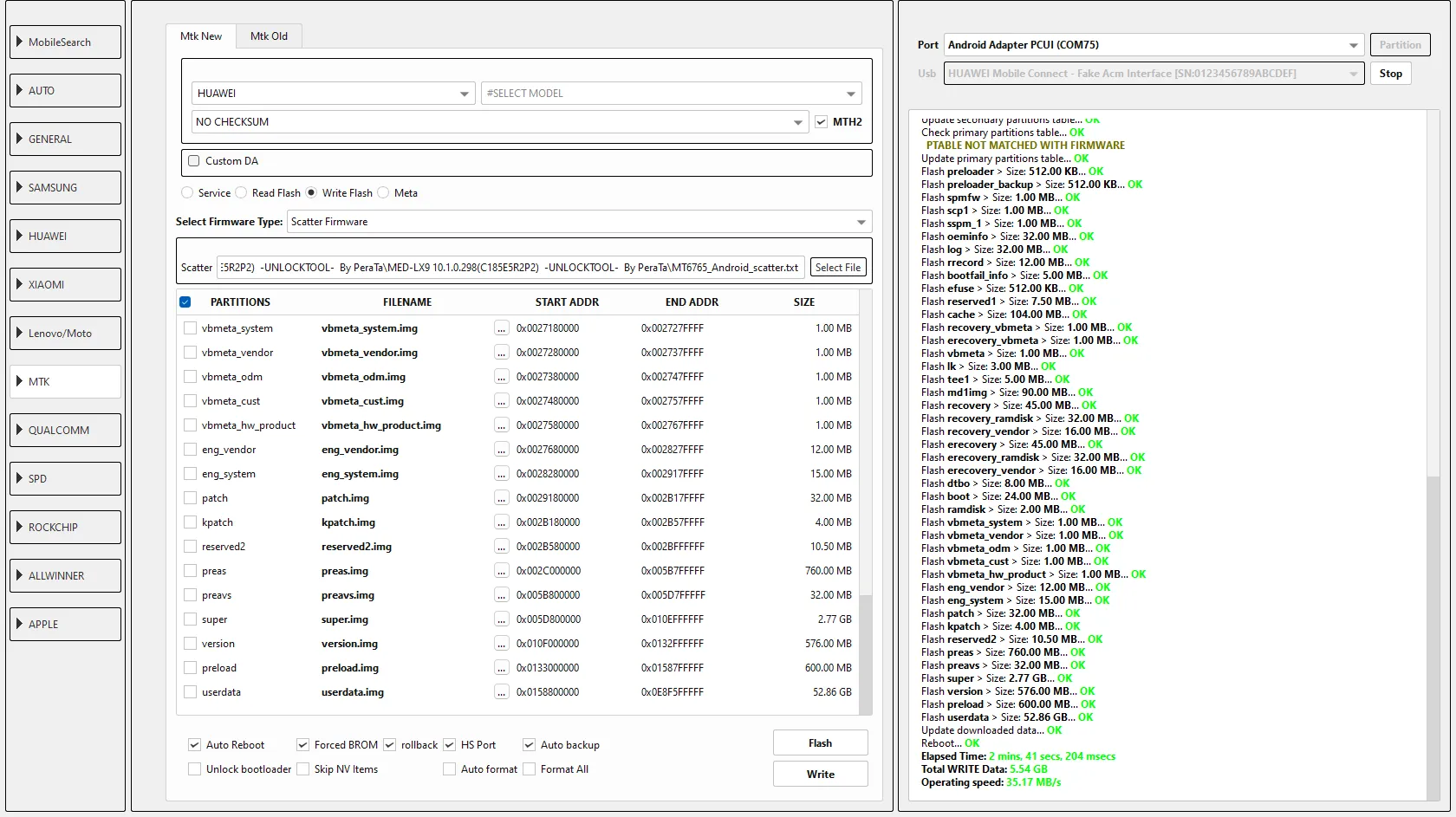Click browse button for patch.img file

(x=501, y=498)
